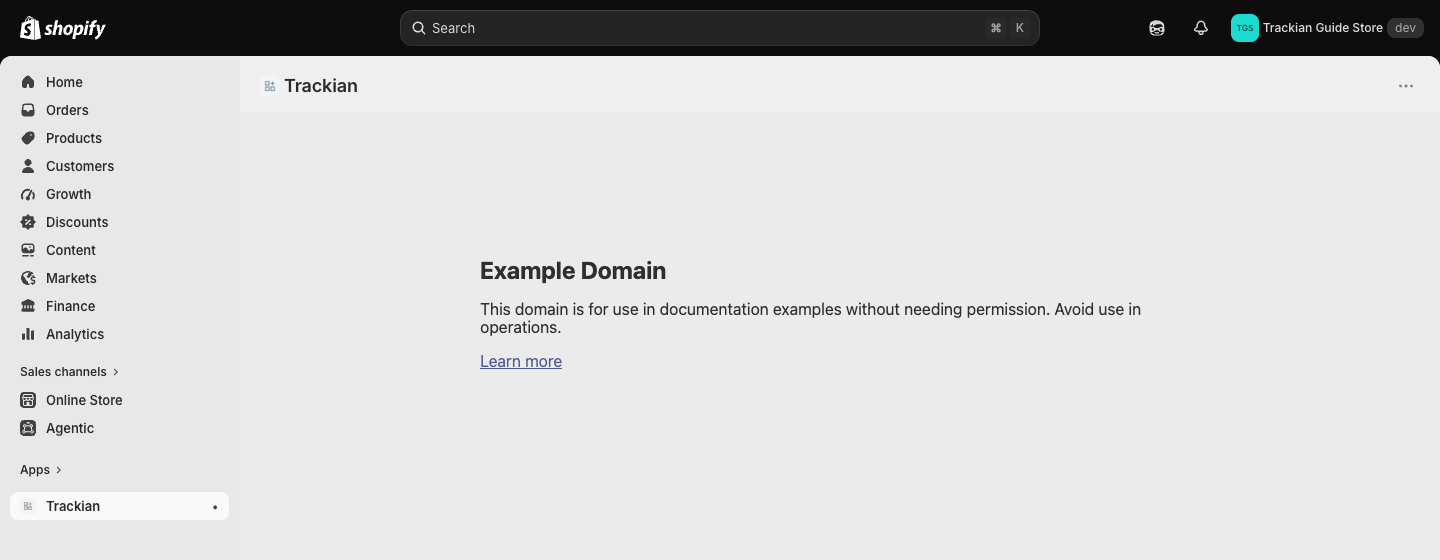Viewport: 1440px width, 560px height.
Task: Click the Trackian page title text
Action: pyautogui.click(x=321, y=86)
